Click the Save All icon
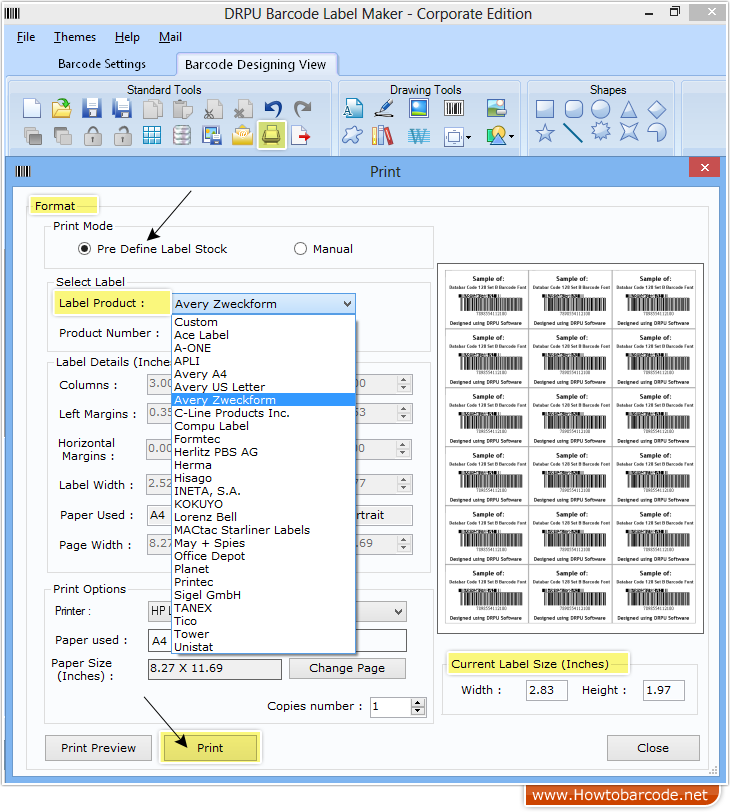 122,109
